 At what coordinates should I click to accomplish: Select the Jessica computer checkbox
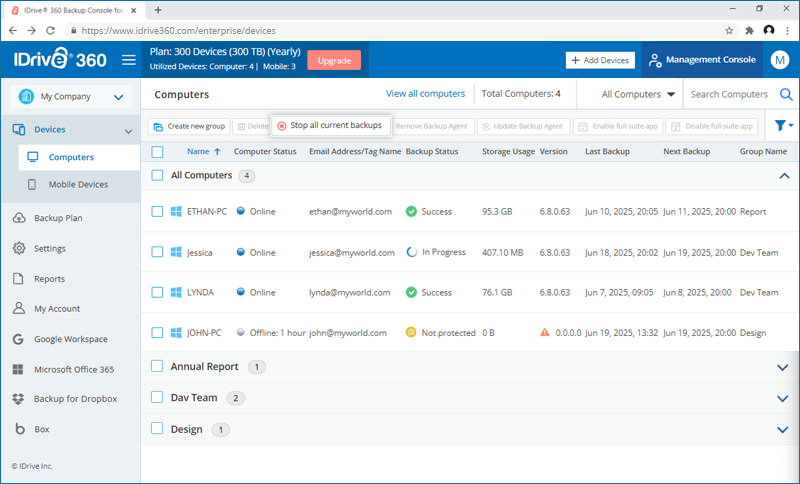click(x=157, y=253)
